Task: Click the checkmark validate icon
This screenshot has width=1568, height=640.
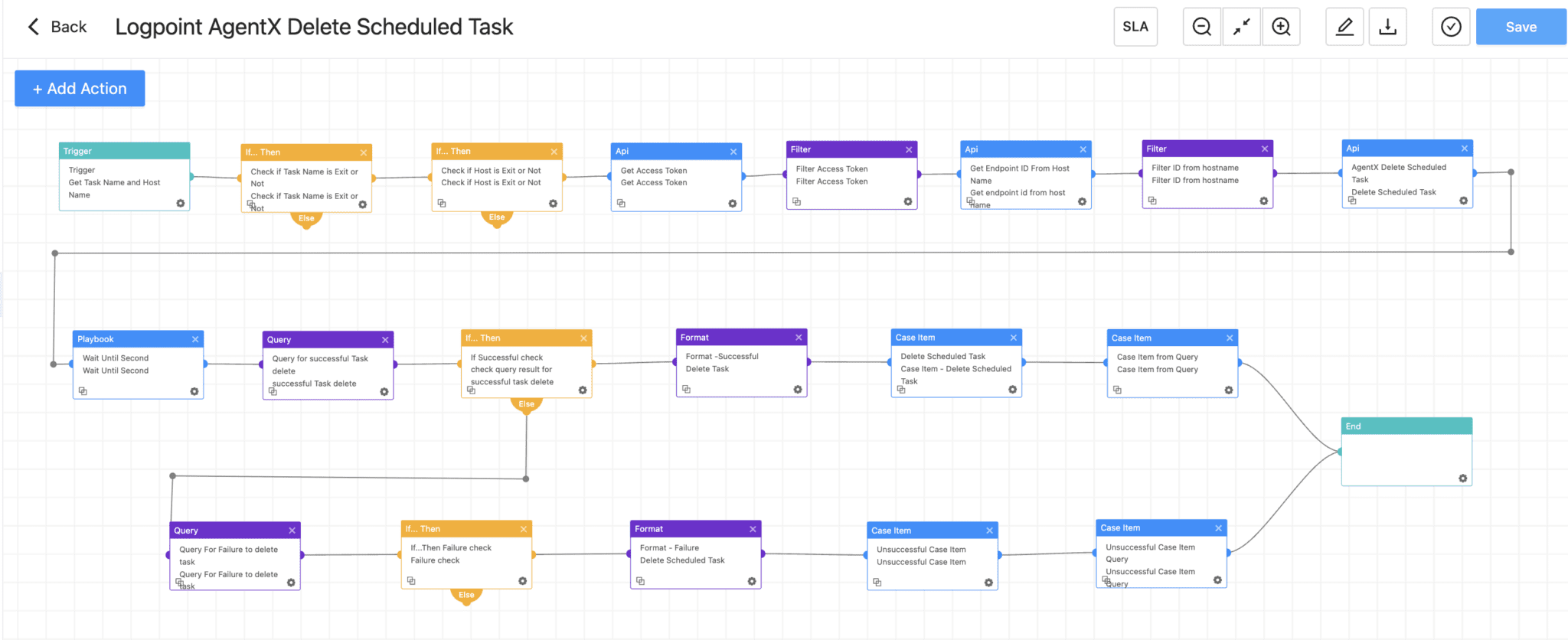Action: tap(1451, 27)
